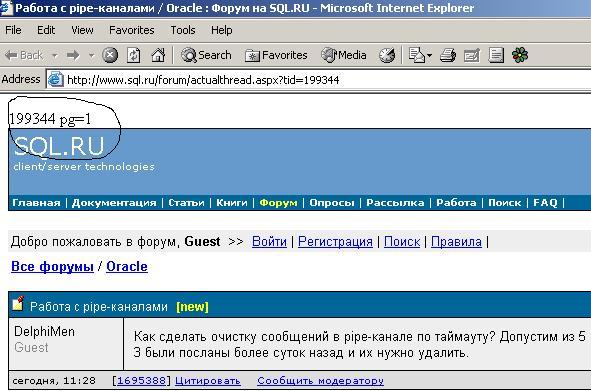Open the Media toolbar button
The height and width of the screenshot is (391, 591).
point(344,55)
